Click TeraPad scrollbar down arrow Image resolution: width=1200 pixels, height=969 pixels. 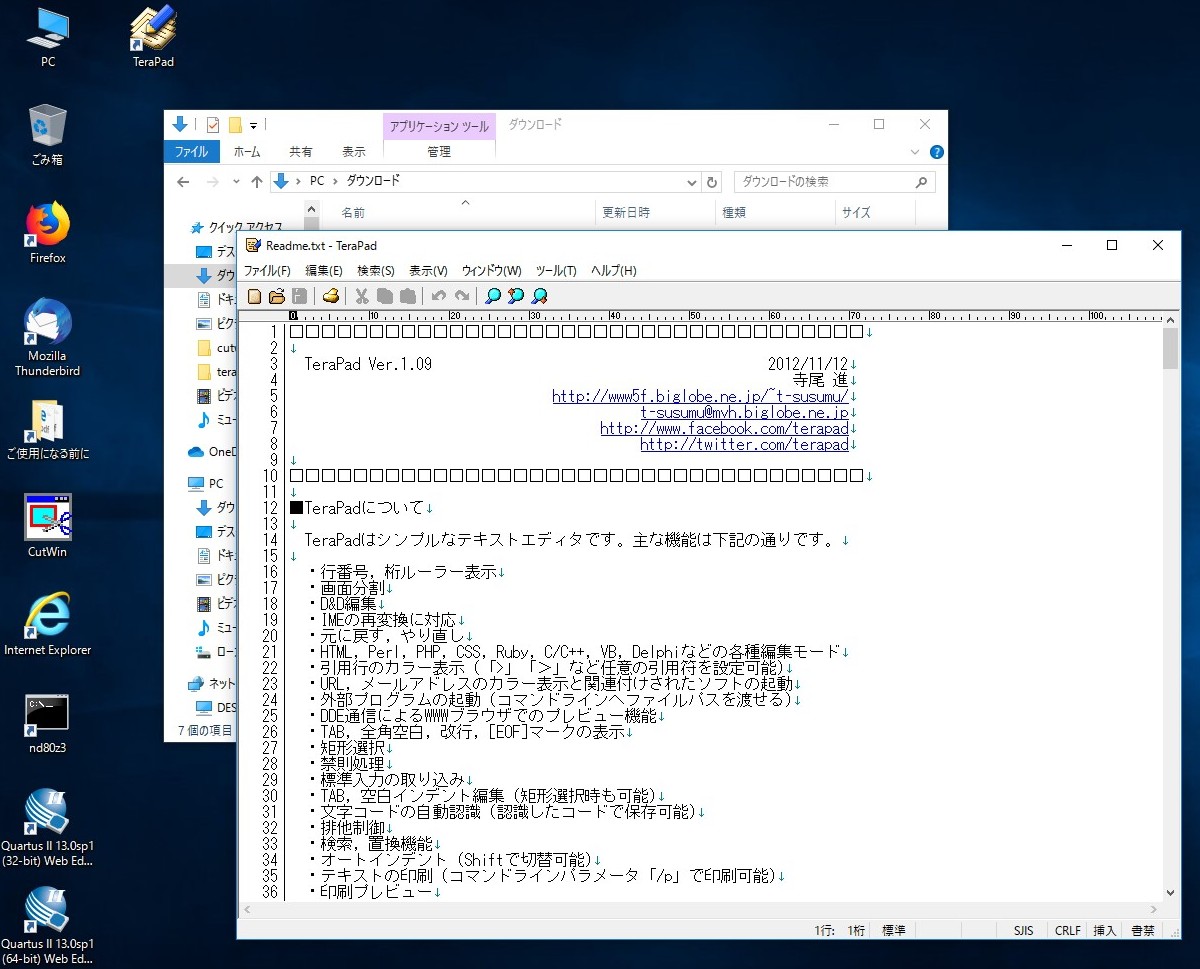coord(1170,893)
